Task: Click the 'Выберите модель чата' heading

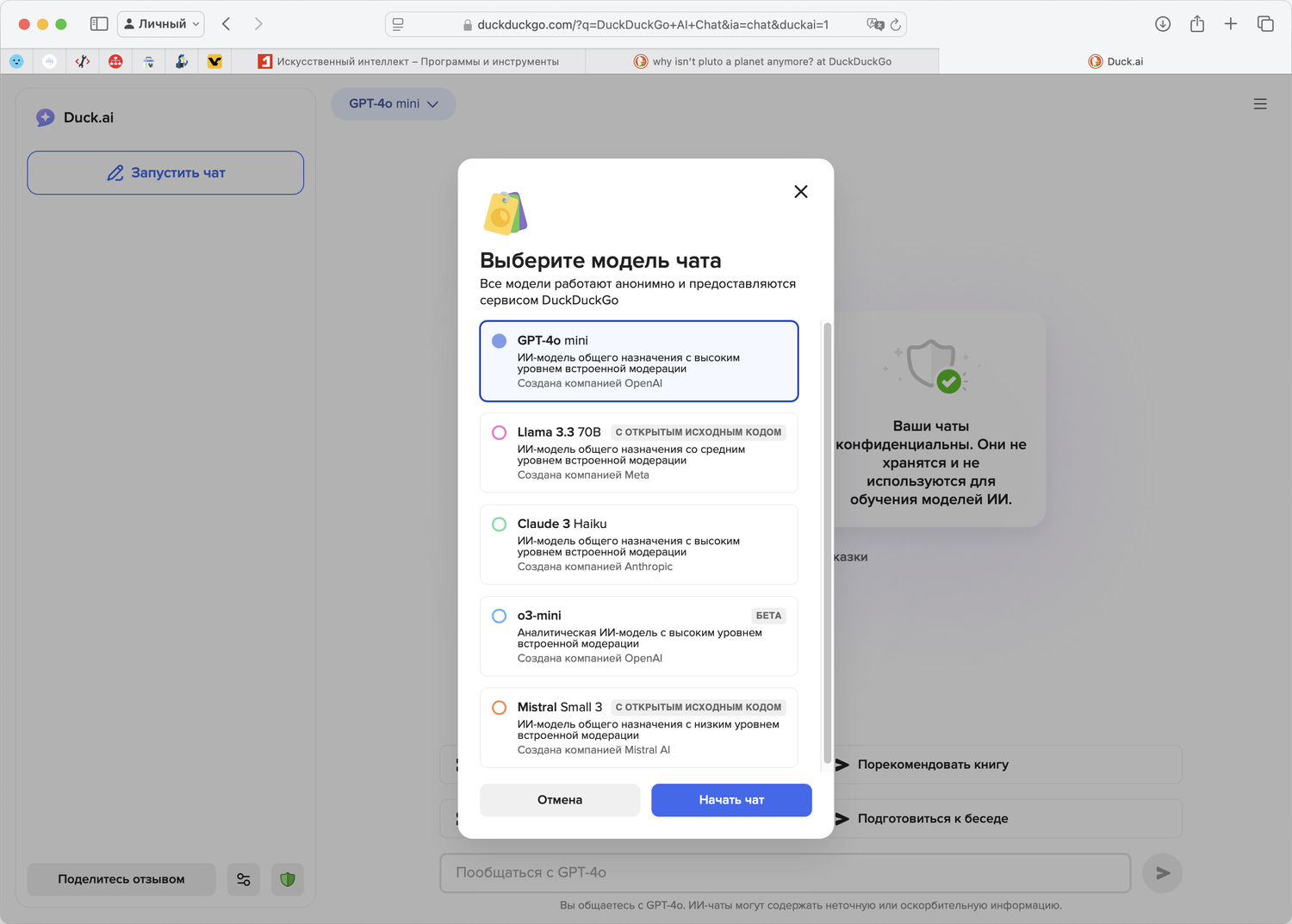Action: pos(600,261)
